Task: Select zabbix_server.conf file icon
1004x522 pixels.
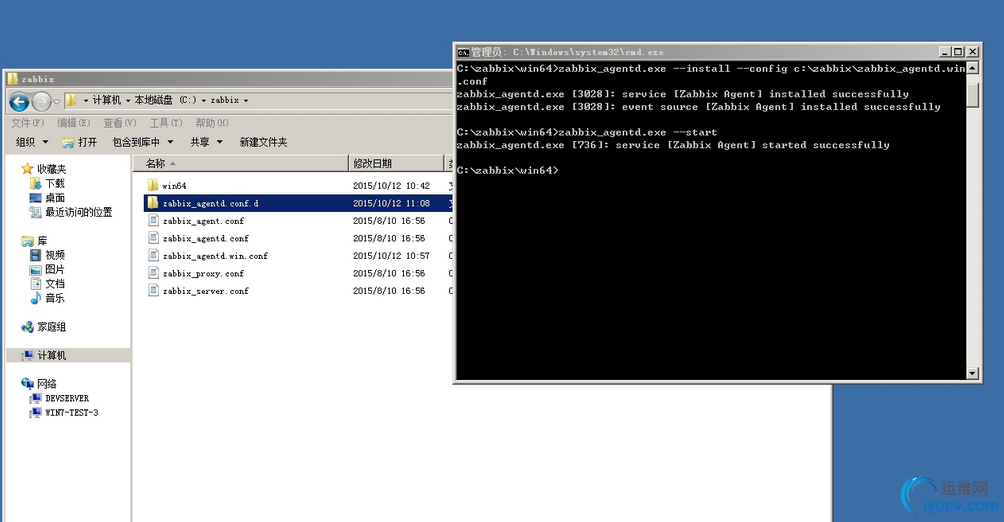Action: pos(153,290)
